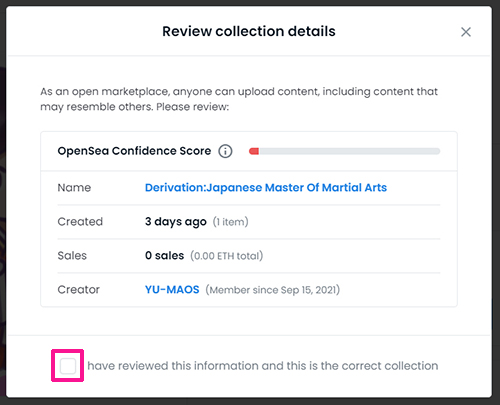Screen dimensions: 500x405
Task: Open the Confidence Score info icon
Action: (x=225, y=151)
